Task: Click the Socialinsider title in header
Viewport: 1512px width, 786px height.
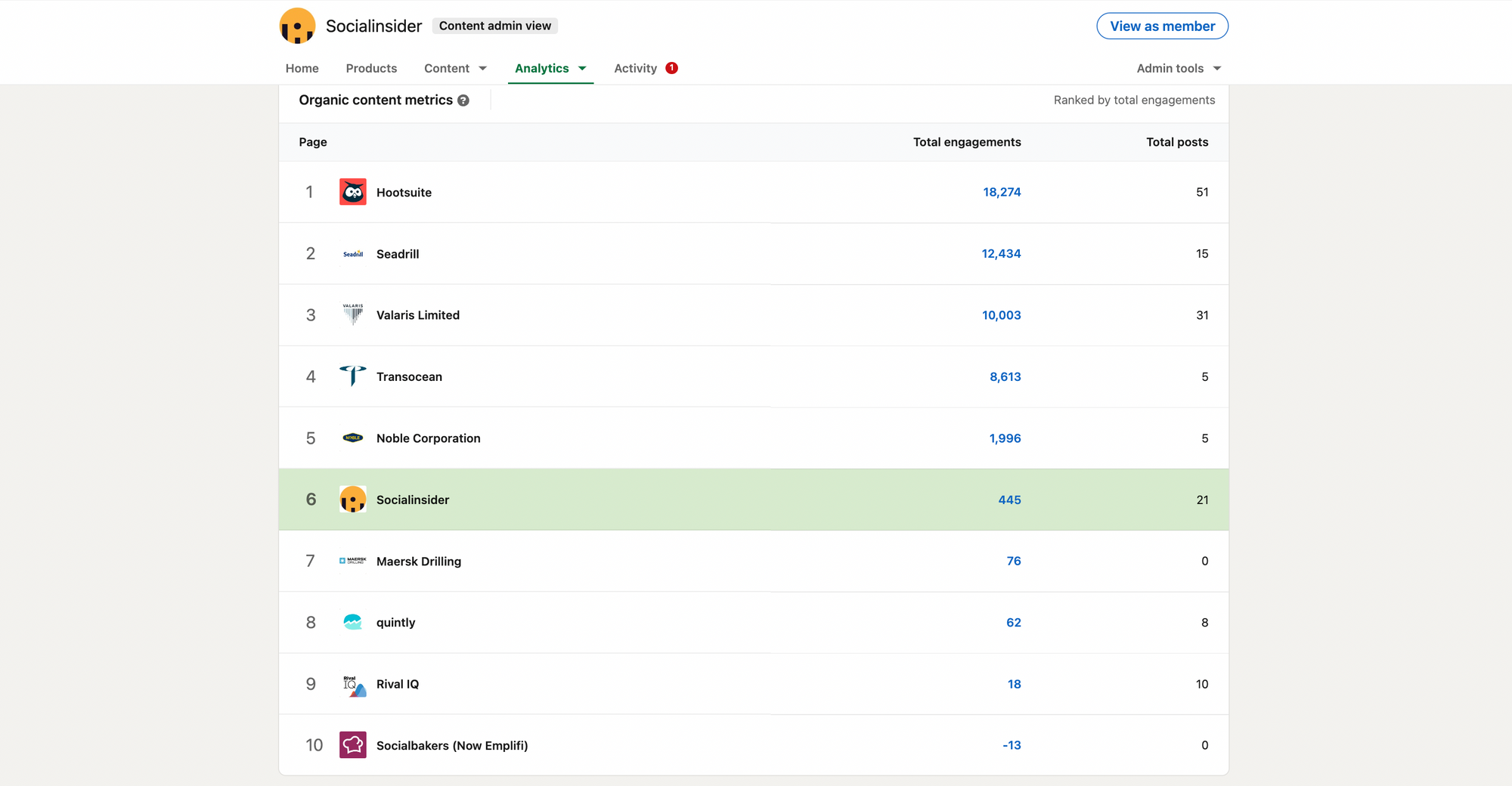Action: 373,26
